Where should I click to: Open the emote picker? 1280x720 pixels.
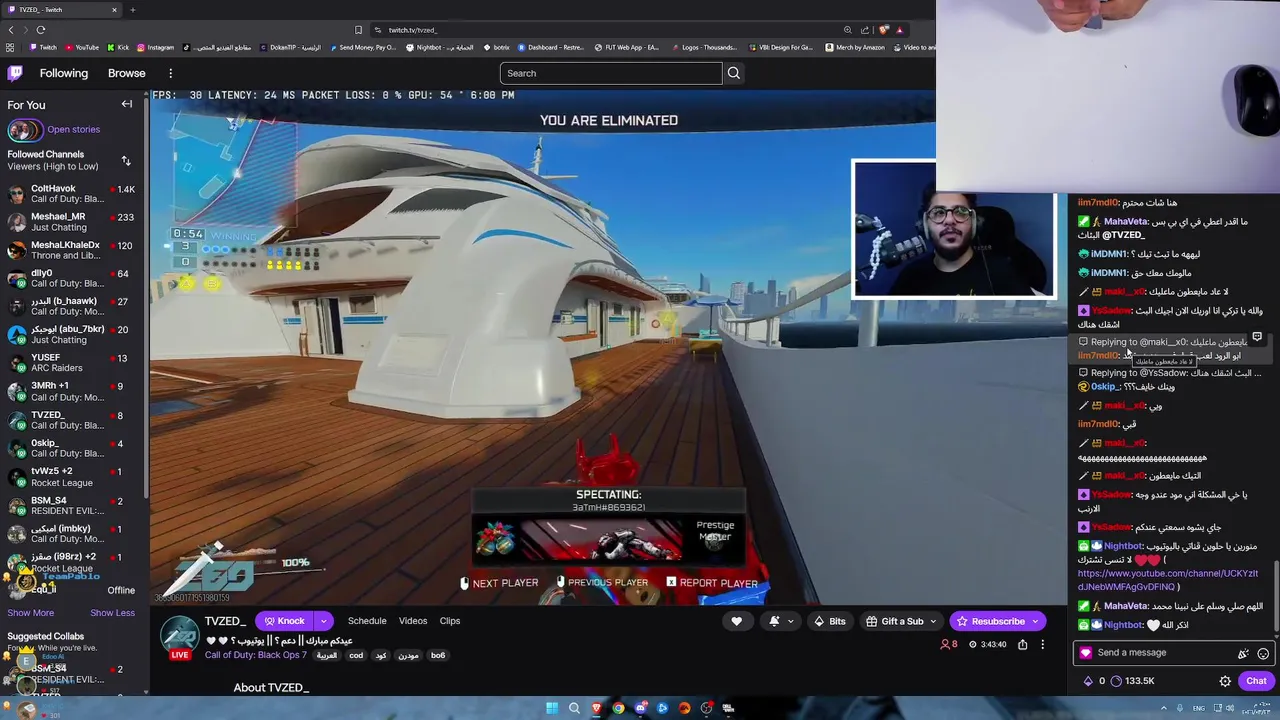[1263, 653]
